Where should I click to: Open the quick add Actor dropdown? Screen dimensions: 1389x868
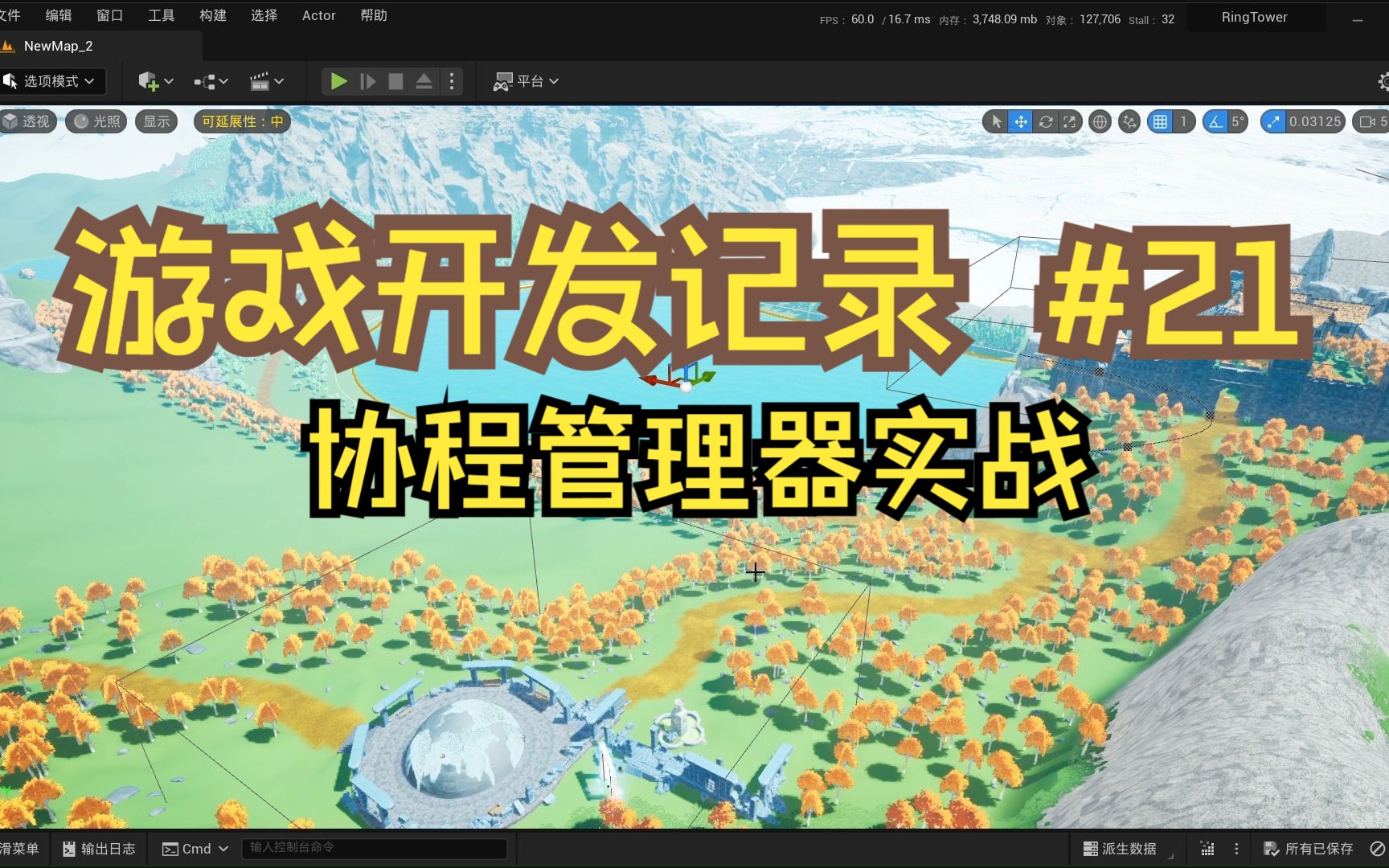[x=155, y=81]
